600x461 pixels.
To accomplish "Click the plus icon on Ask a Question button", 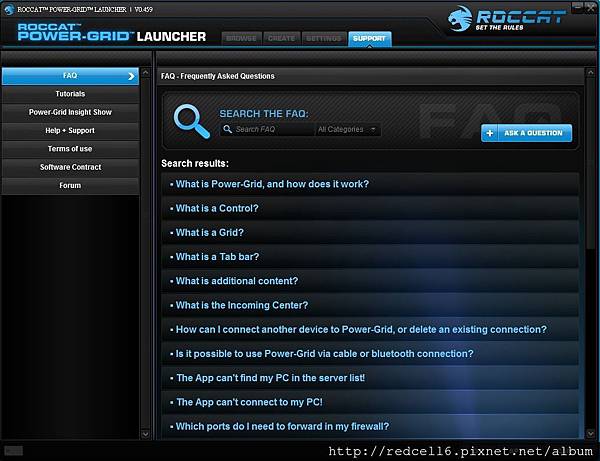I will tap(489, 133).
